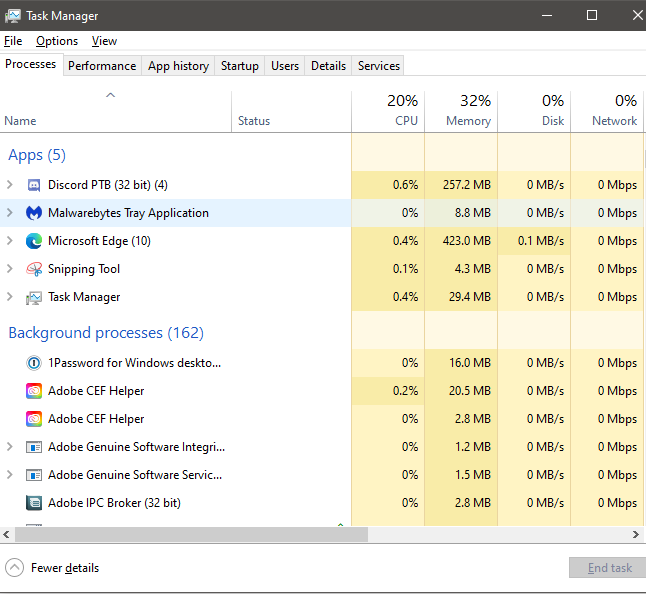Click the Task Manager row icon
Screen dimensions: 646x594
click(x=34, y=297)
